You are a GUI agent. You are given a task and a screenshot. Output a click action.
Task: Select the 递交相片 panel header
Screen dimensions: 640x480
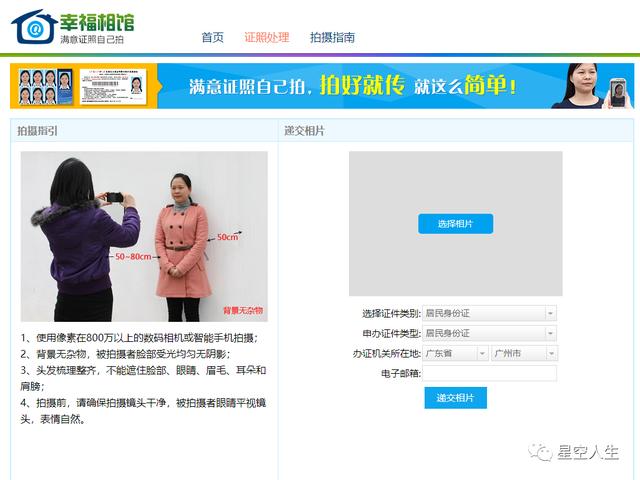click(x=304, y=131)
